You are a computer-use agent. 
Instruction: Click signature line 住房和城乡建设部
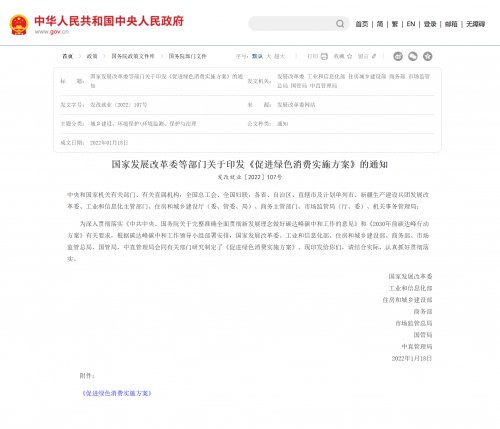[x=407, y=300]
